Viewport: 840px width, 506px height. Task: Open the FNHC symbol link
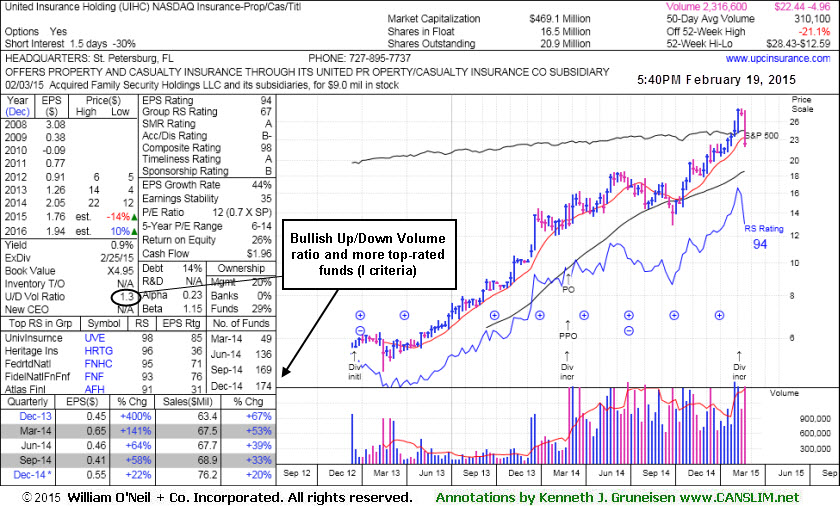(99, 364)
